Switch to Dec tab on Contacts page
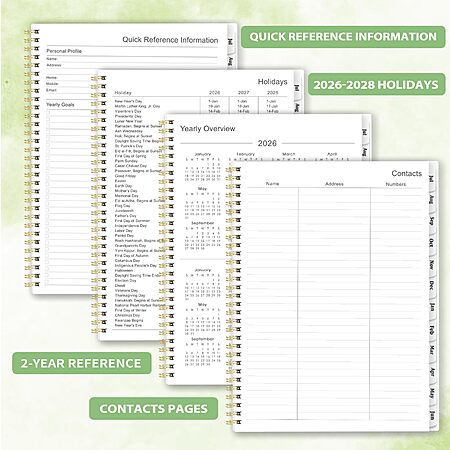This screenshot has width=450, height=450. 432,286
